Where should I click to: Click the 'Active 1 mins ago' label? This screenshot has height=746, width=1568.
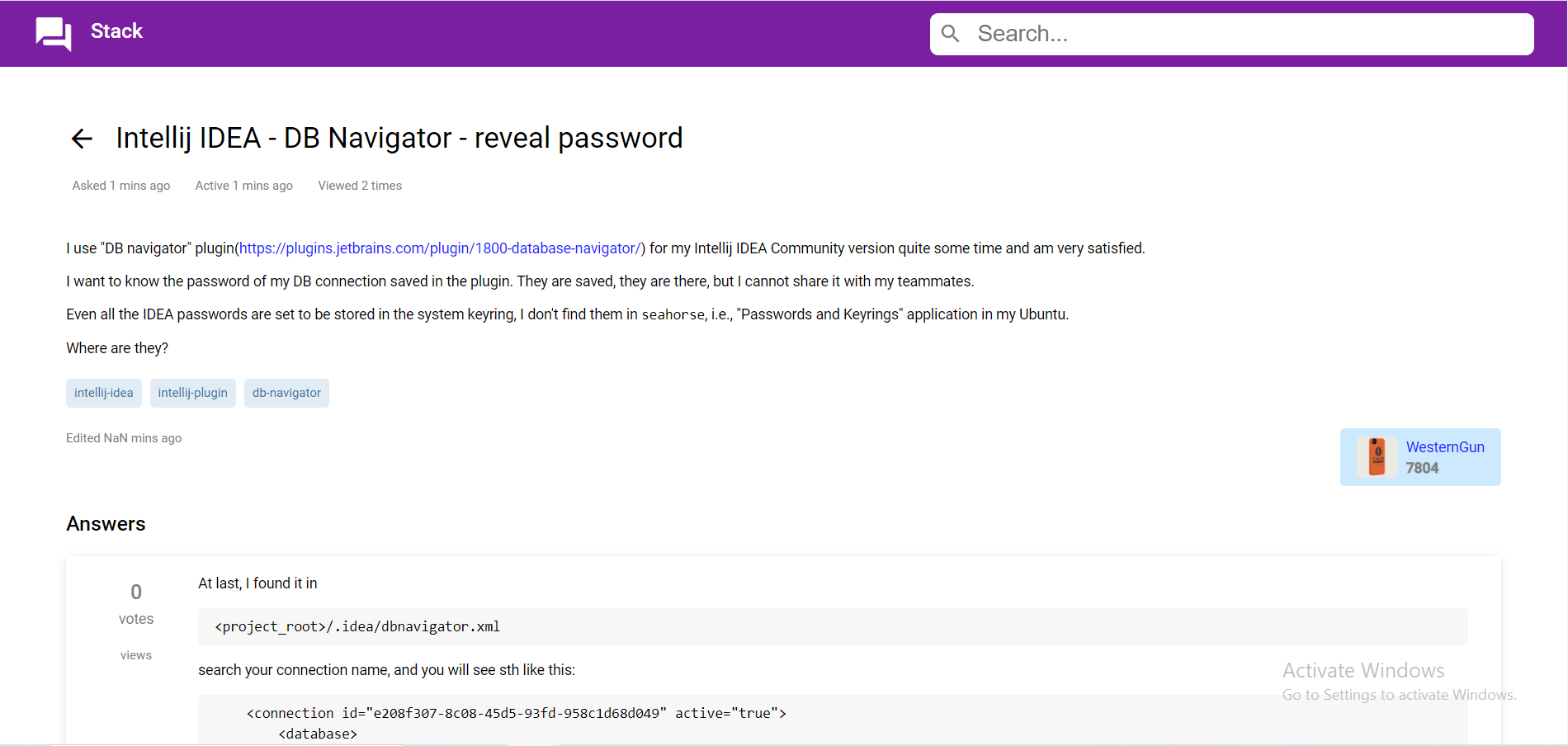click(x=243, y=185)
